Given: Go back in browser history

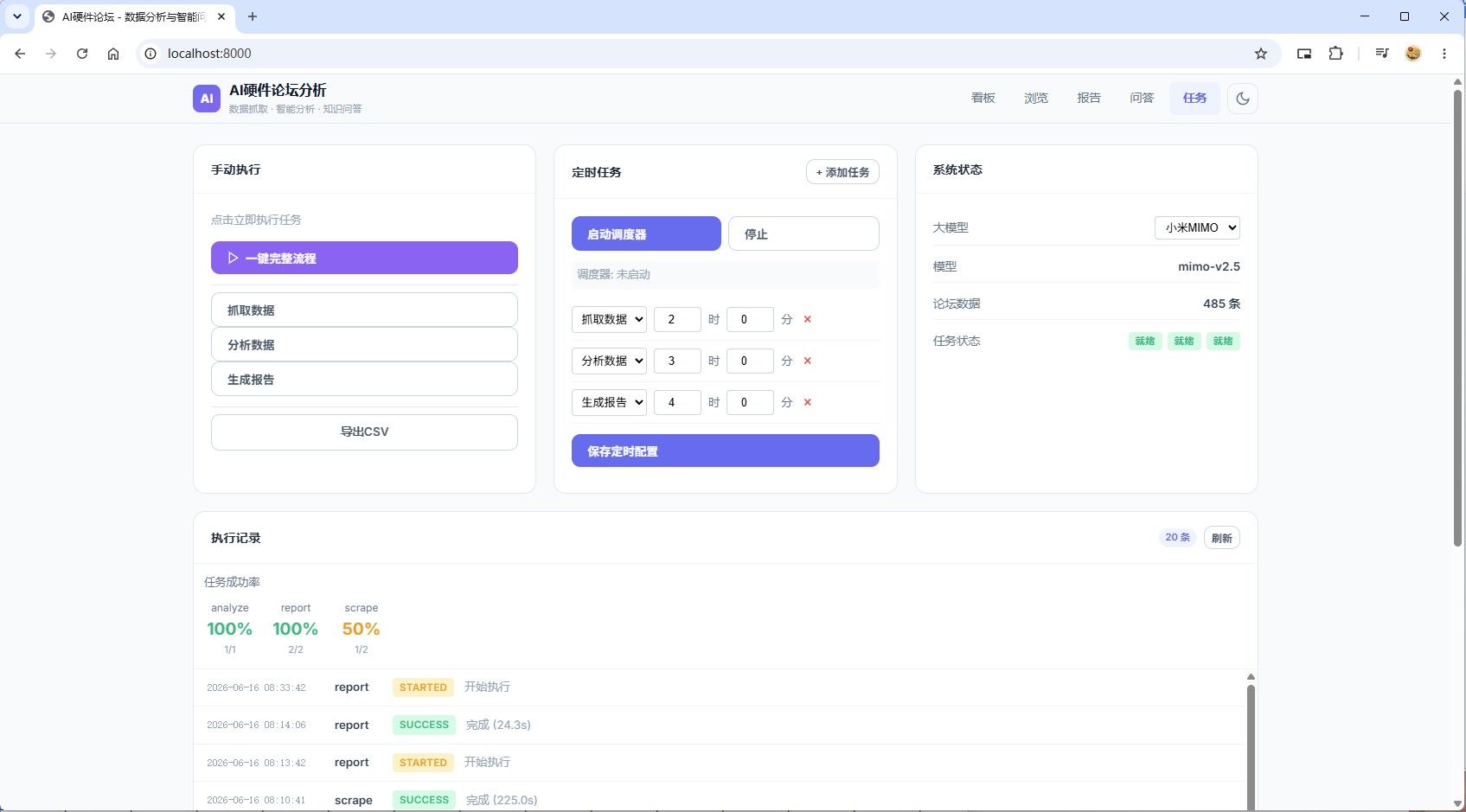Looking at the screenshot, I should [20, 54].
